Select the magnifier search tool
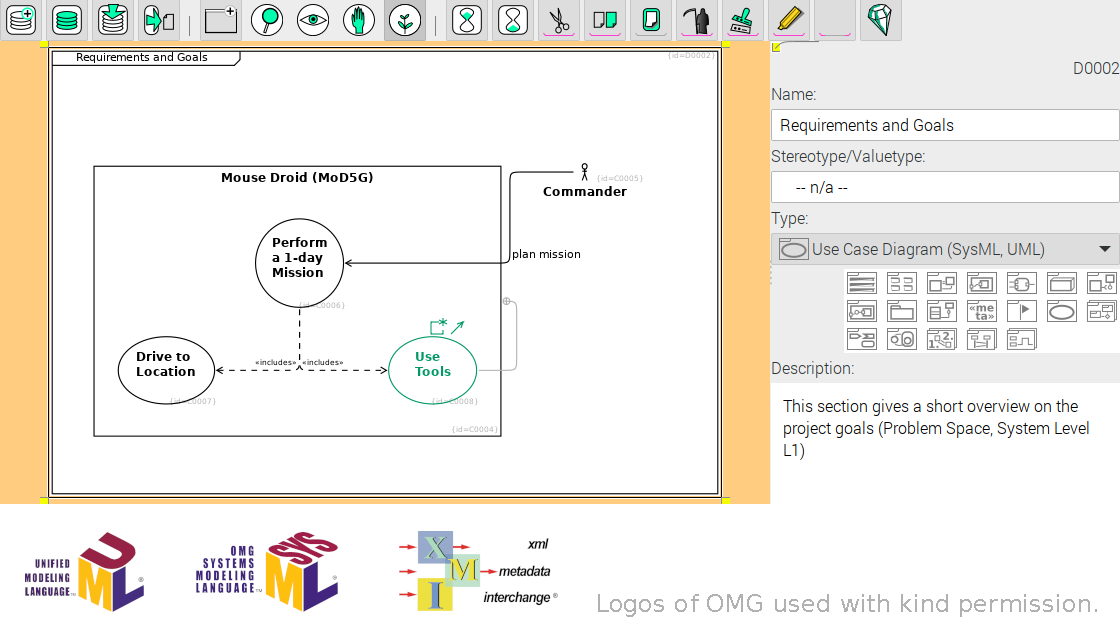 pyautogui.click(x=266, y=19)
